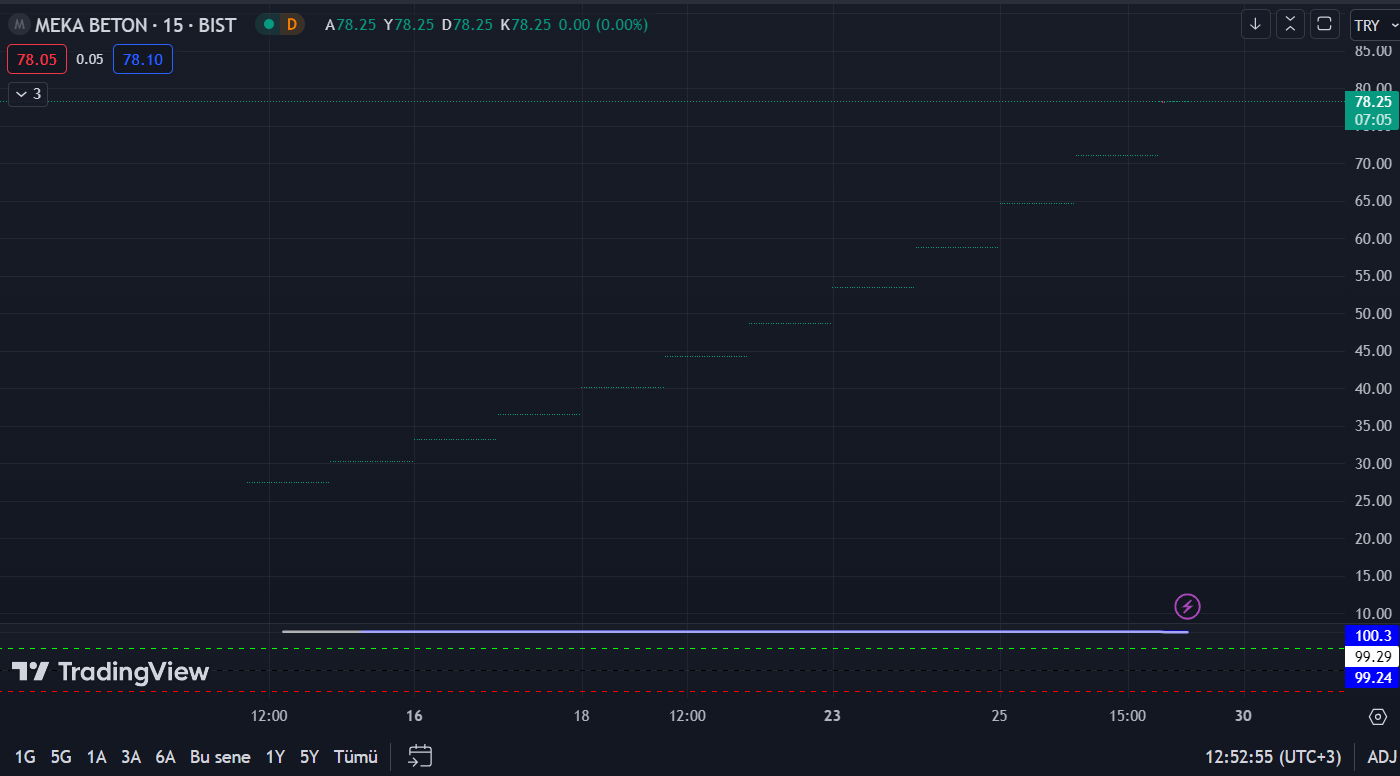Click the blue 100.3 indicator value label
Screen dimensions: 1400x776
1372,636
